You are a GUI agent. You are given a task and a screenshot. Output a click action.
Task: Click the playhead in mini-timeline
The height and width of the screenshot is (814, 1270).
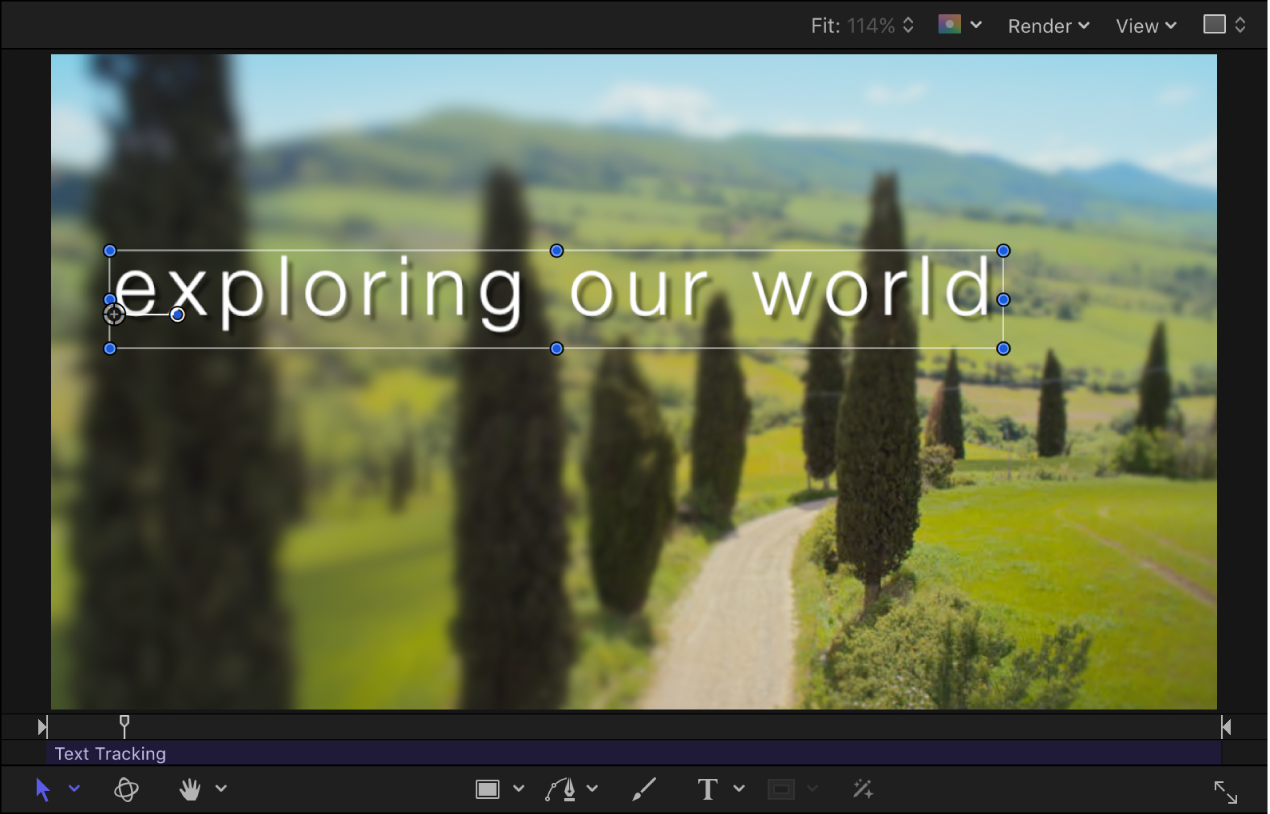(124, 725)
